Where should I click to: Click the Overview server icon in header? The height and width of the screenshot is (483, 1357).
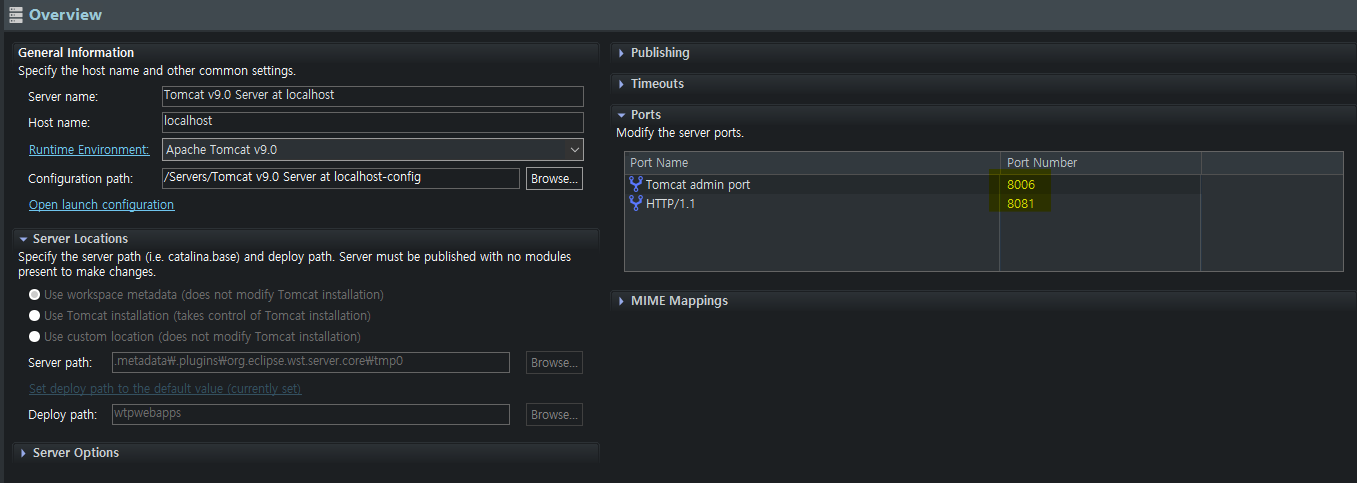tap(16, 15)
